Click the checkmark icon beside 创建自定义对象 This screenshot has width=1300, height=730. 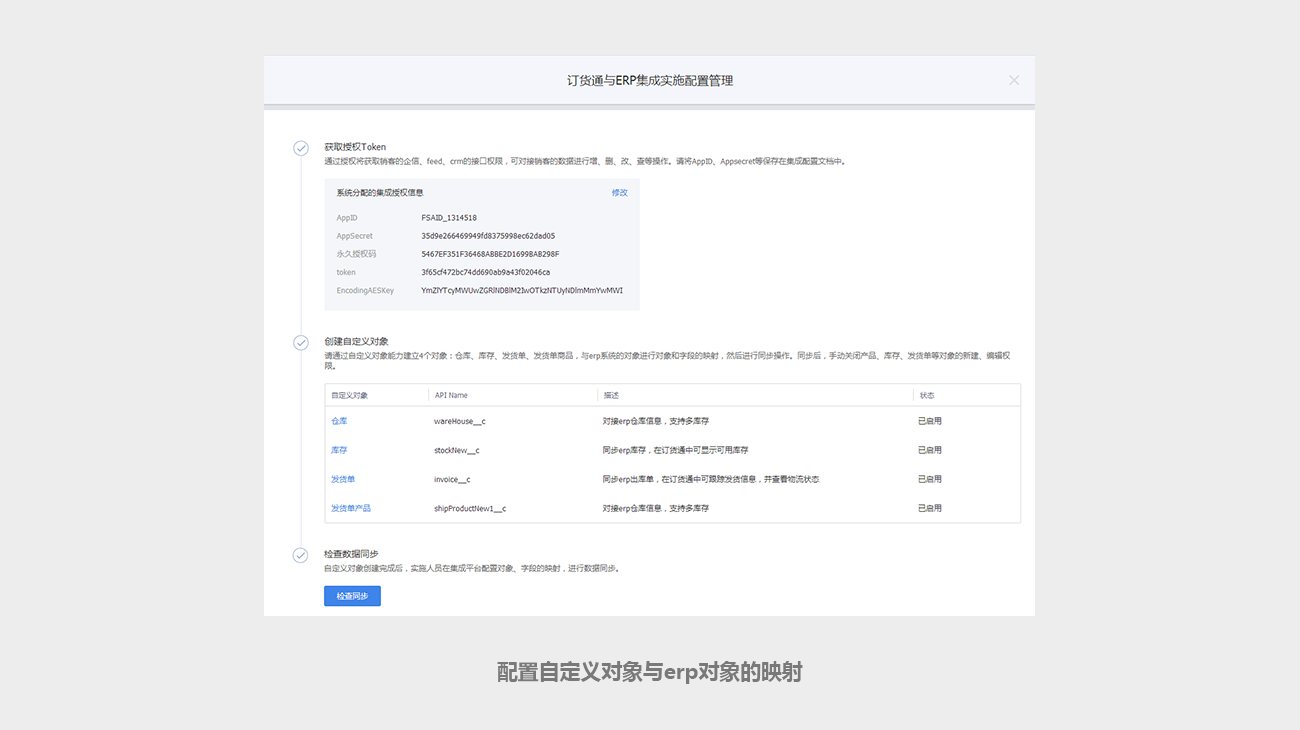click(300, 342)
